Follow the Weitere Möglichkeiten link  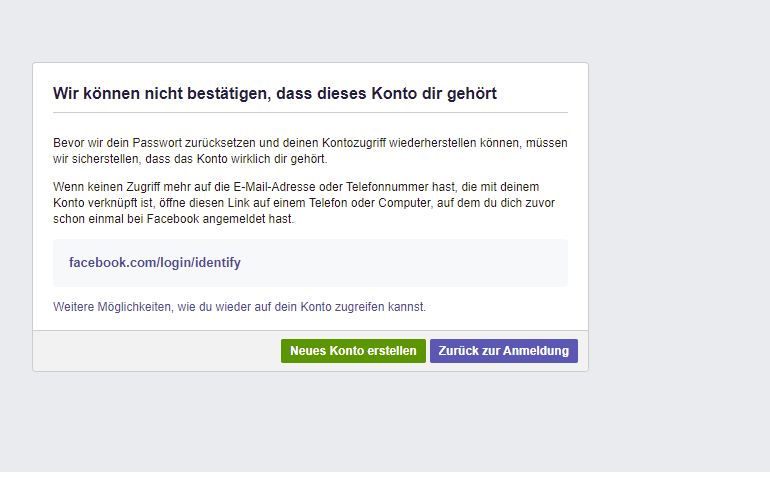pos(239,307)
